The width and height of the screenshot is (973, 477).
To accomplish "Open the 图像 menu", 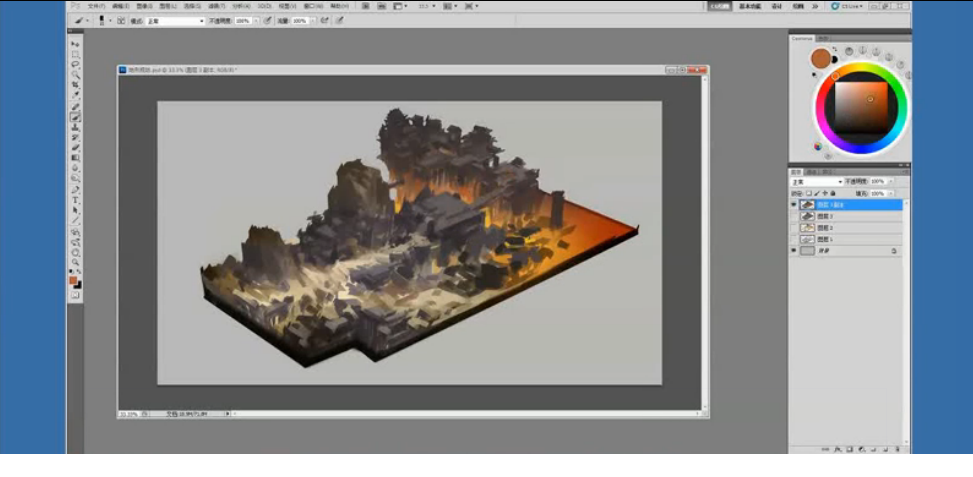I will pos(144,6).
